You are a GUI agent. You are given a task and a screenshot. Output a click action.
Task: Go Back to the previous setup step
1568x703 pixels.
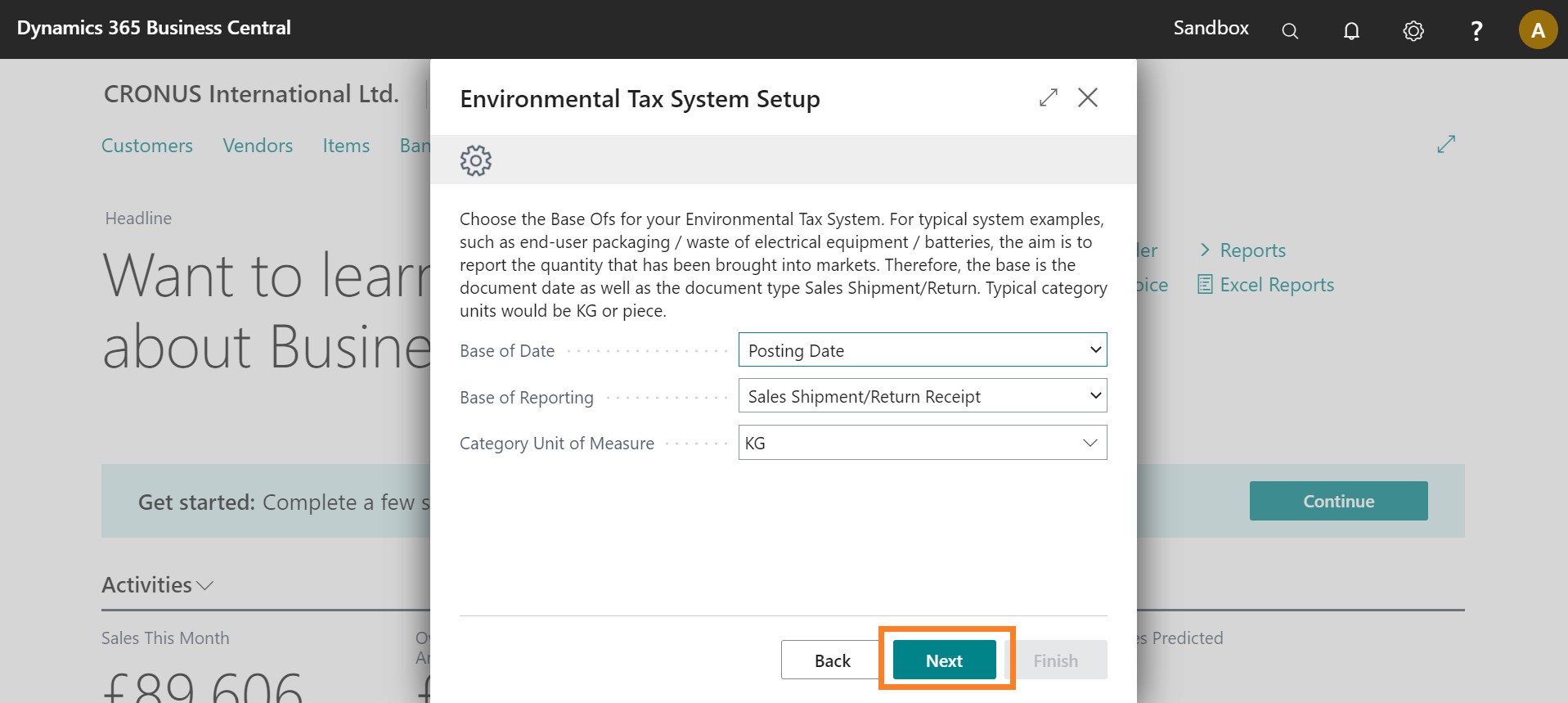pos(832,660)
